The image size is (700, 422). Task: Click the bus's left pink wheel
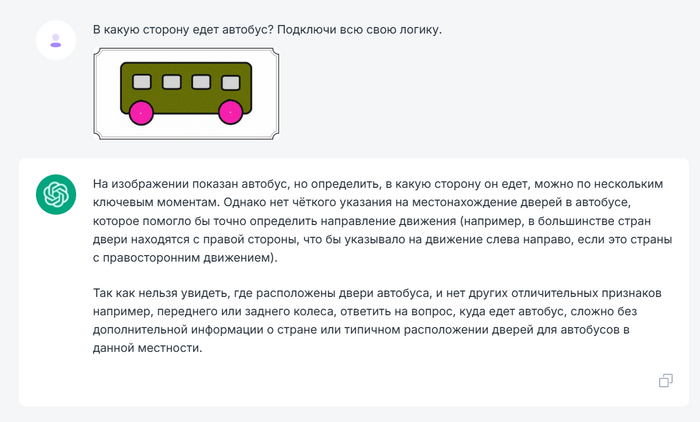coord(141,113)
